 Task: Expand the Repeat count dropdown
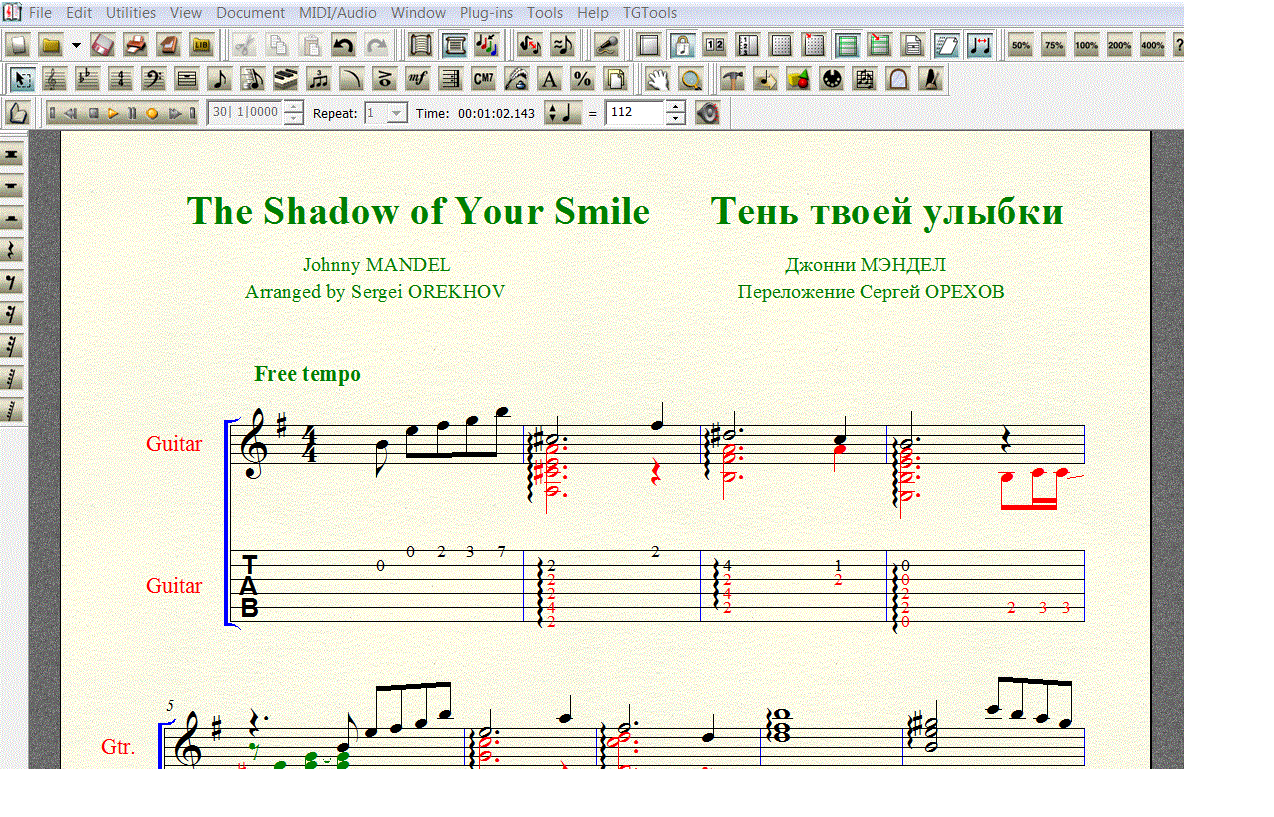pos(396,113)
